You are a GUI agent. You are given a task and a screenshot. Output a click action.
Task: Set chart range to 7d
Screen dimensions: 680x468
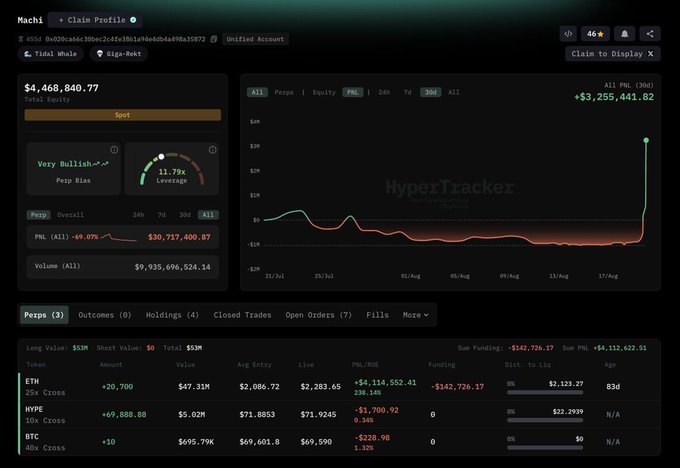click(407, 92)
